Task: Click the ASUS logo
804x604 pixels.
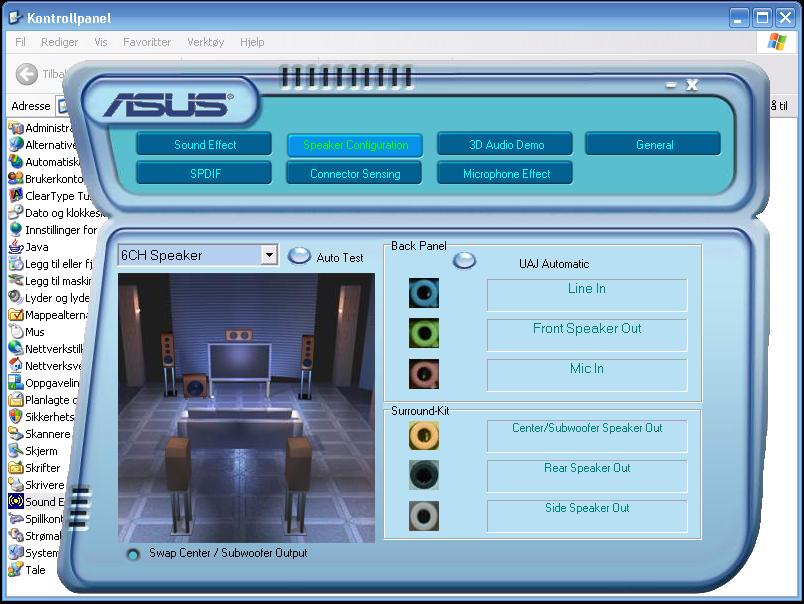Action: 169,104
